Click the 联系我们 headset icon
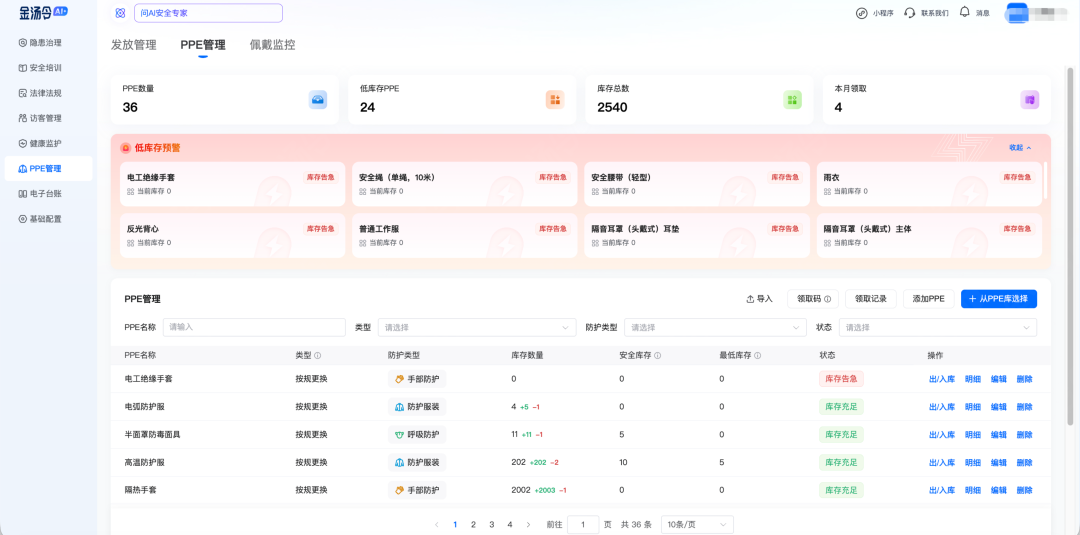Viewport: 1080px width, 535px height. tap(910, 13)
